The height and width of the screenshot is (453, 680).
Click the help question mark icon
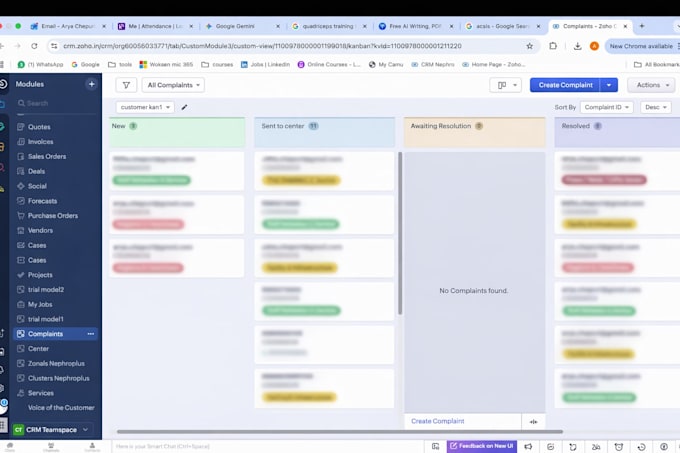(x=664, y=446)
